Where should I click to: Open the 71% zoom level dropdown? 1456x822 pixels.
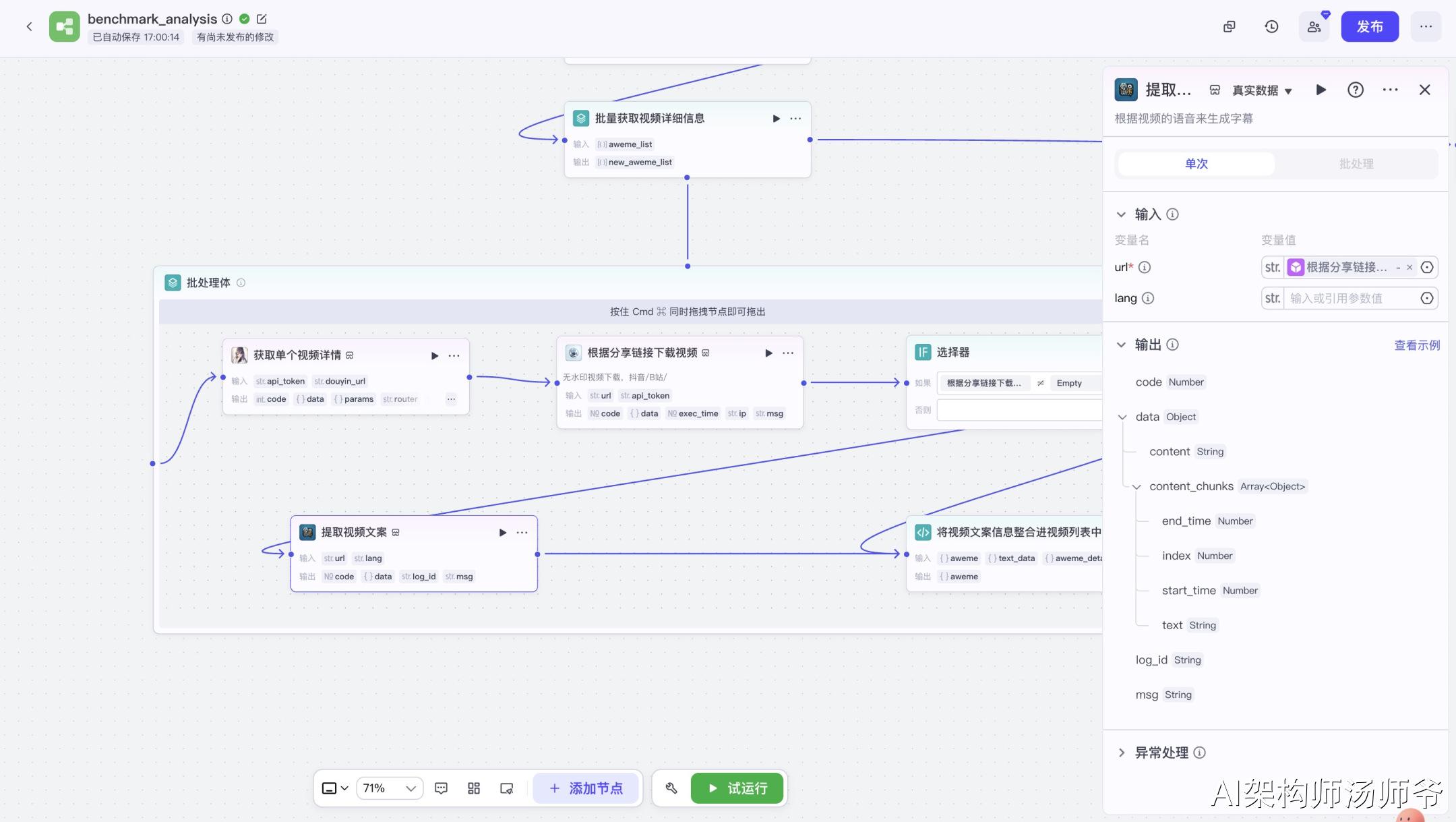pyautogui.click(x=390, y=788)
